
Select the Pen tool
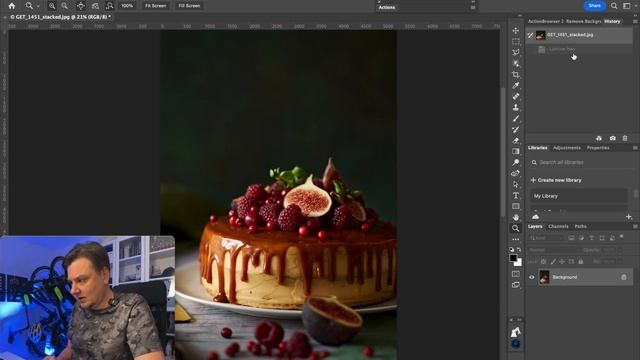tap(516, 173)
